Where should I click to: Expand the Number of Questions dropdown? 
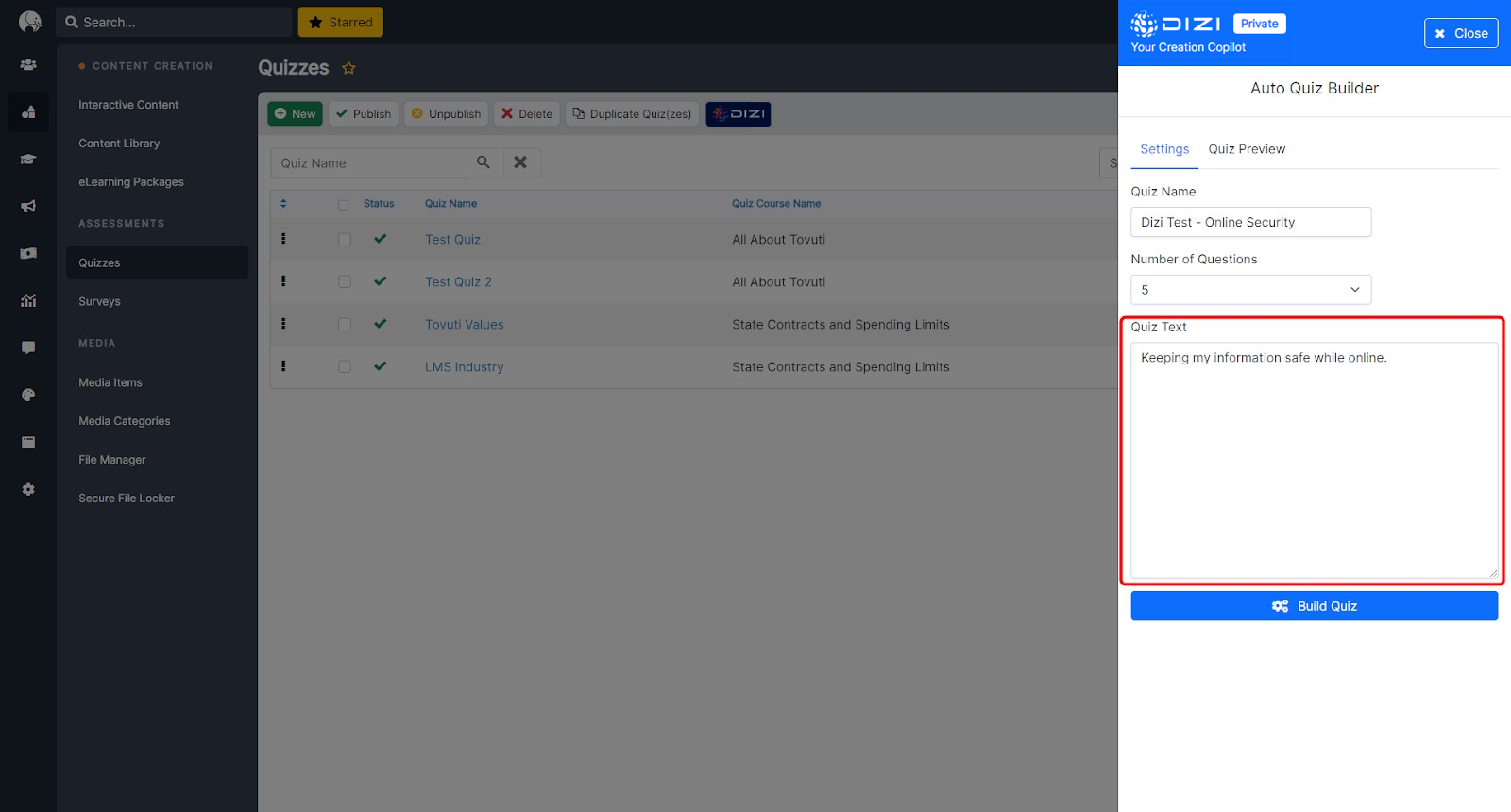pyautogui.click(x=1250, y=290)
